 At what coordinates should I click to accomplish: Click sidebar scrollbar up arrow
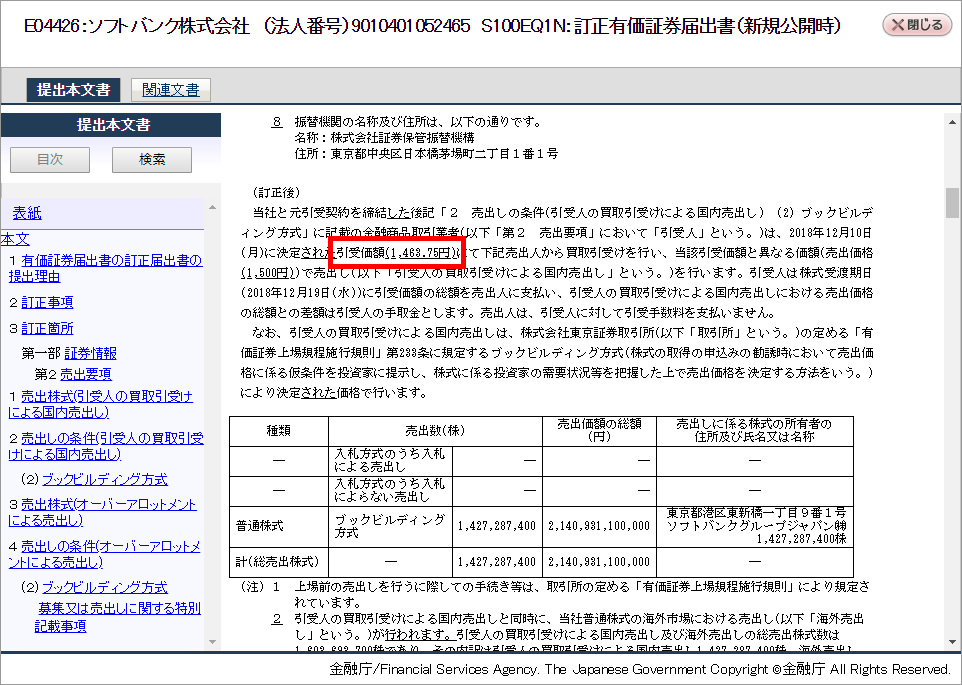click(212, 208)
